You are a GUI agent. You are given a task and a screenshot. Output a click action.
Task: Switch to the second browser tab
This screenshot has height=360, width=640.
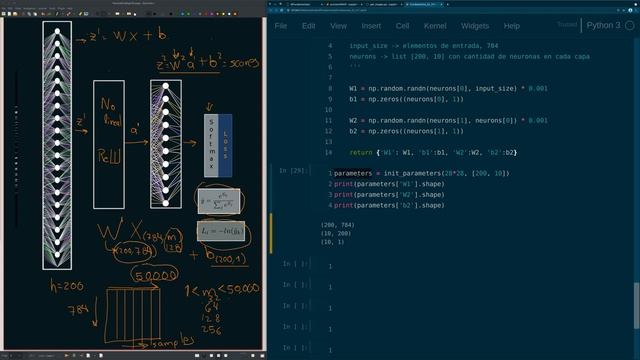344,4
